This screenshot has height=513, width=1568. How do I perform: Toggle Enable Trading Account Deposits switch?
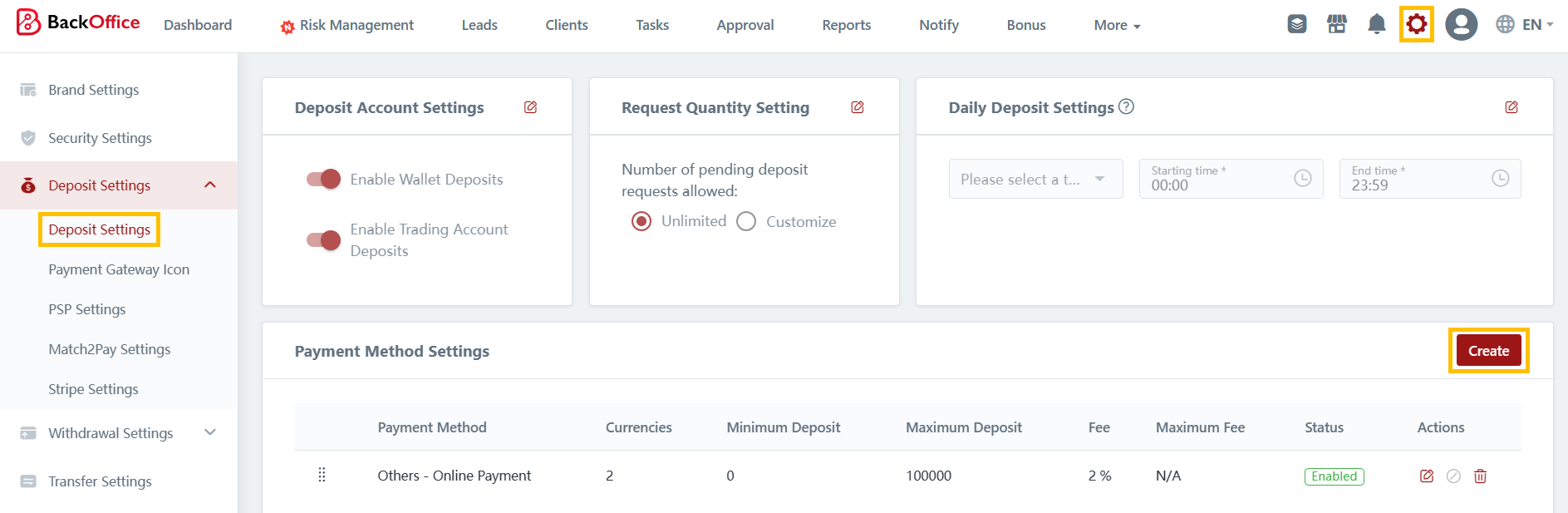[x=323, y=240]
